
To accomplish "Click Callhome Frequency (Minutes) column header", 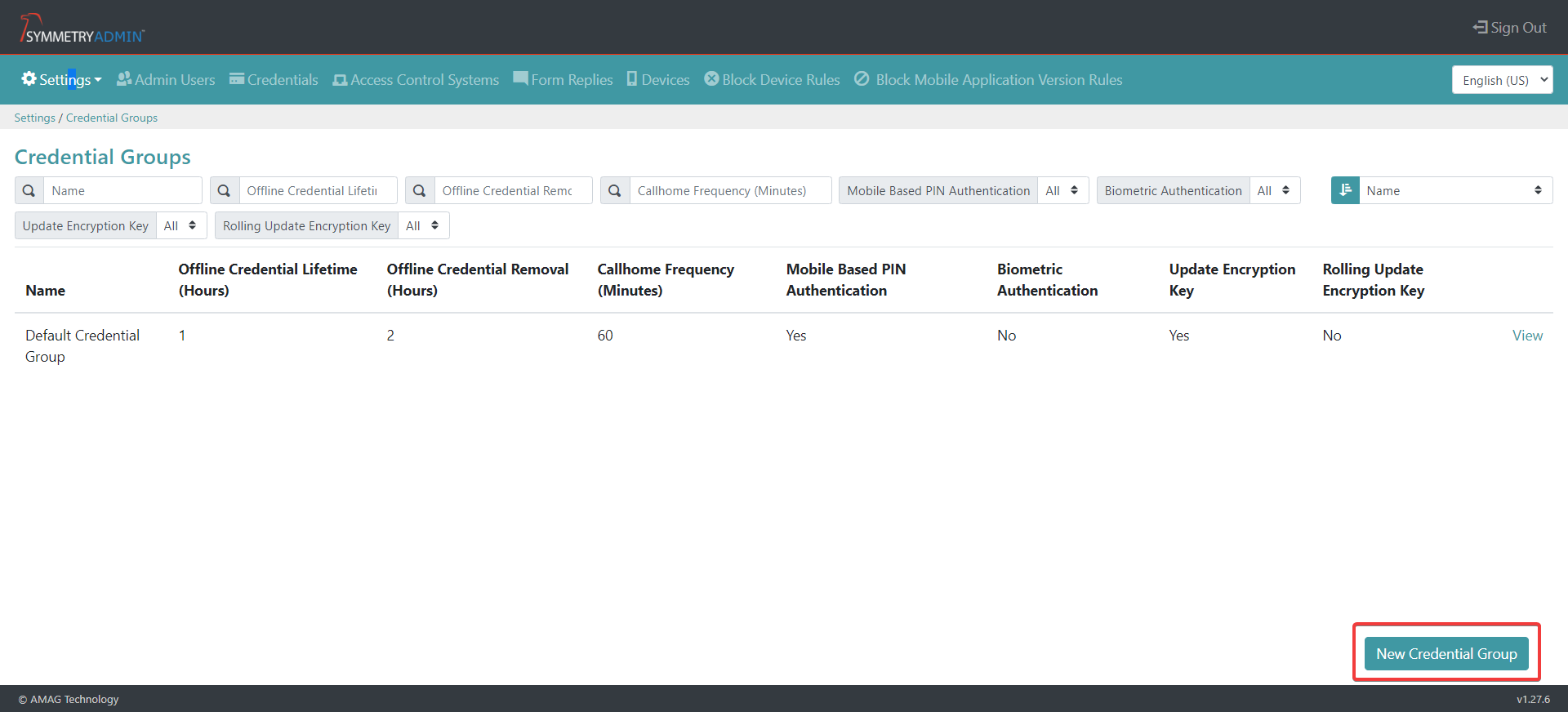I will [x=666, y=280].
